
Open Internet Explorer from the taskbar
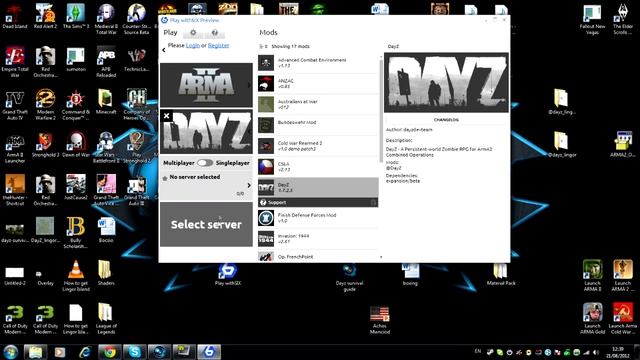coord(84,351)
